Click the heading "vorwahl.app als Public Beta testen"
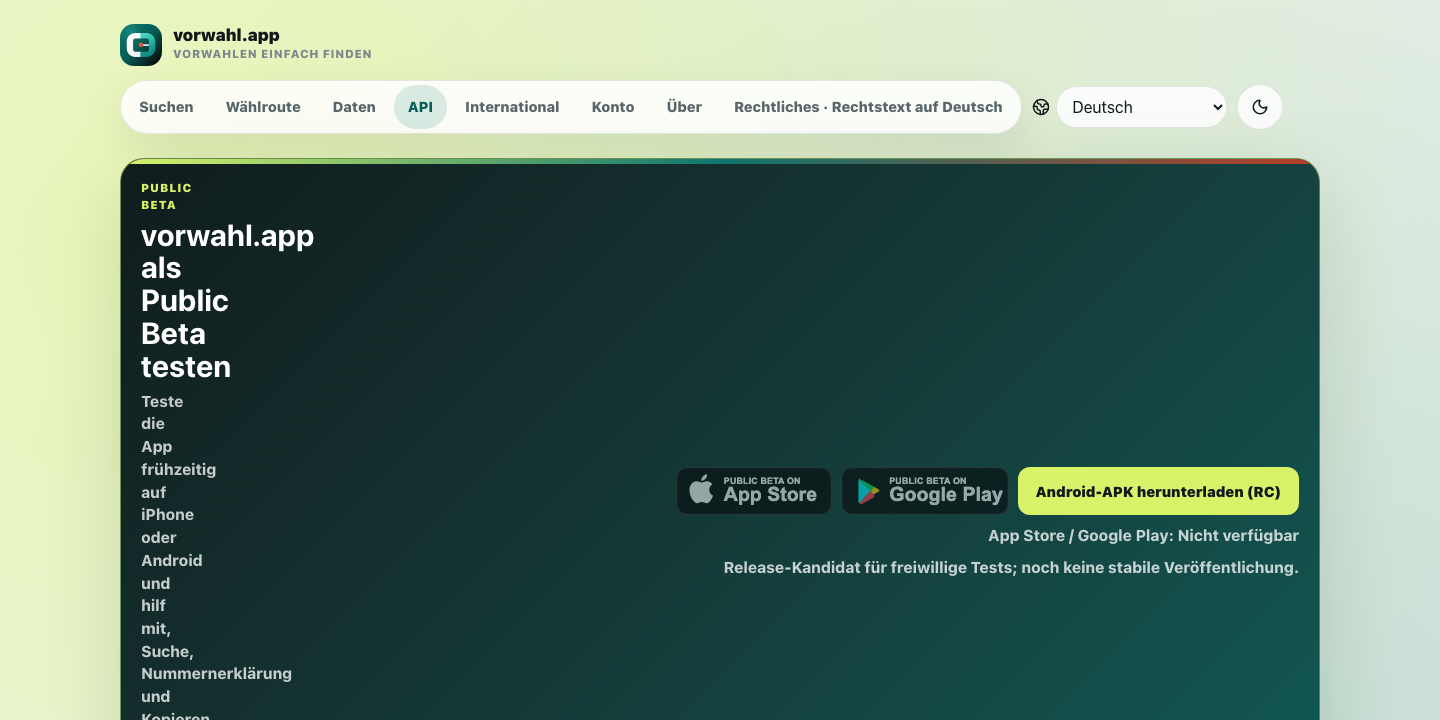 pyautogui.click(x=227, y=301)
